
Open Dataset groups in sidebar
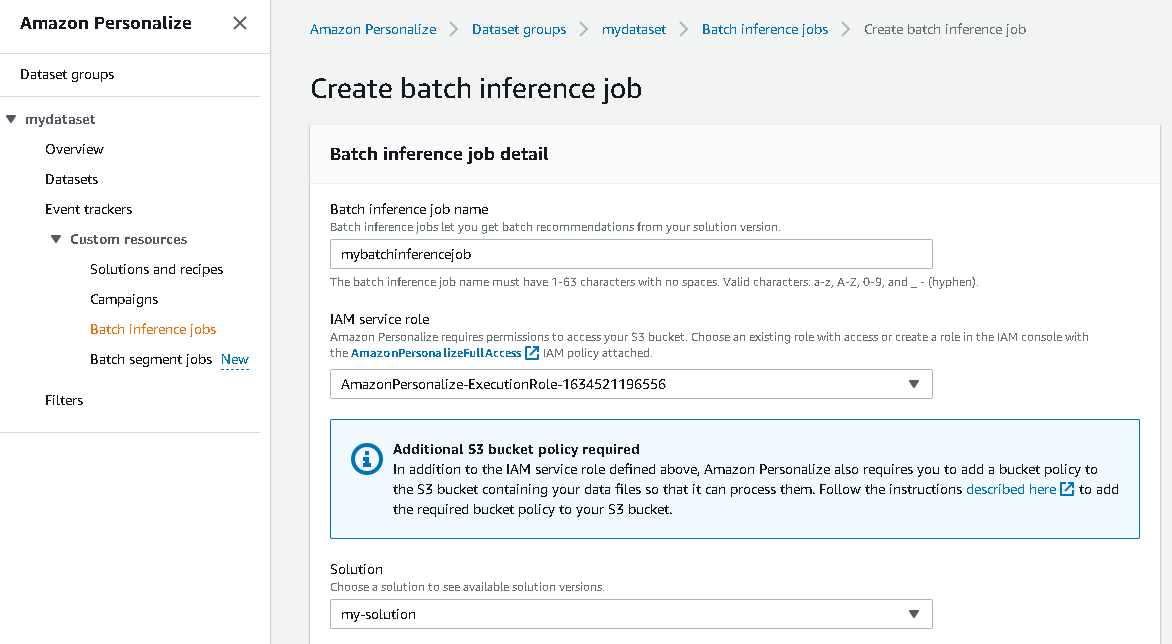(67, 74)
